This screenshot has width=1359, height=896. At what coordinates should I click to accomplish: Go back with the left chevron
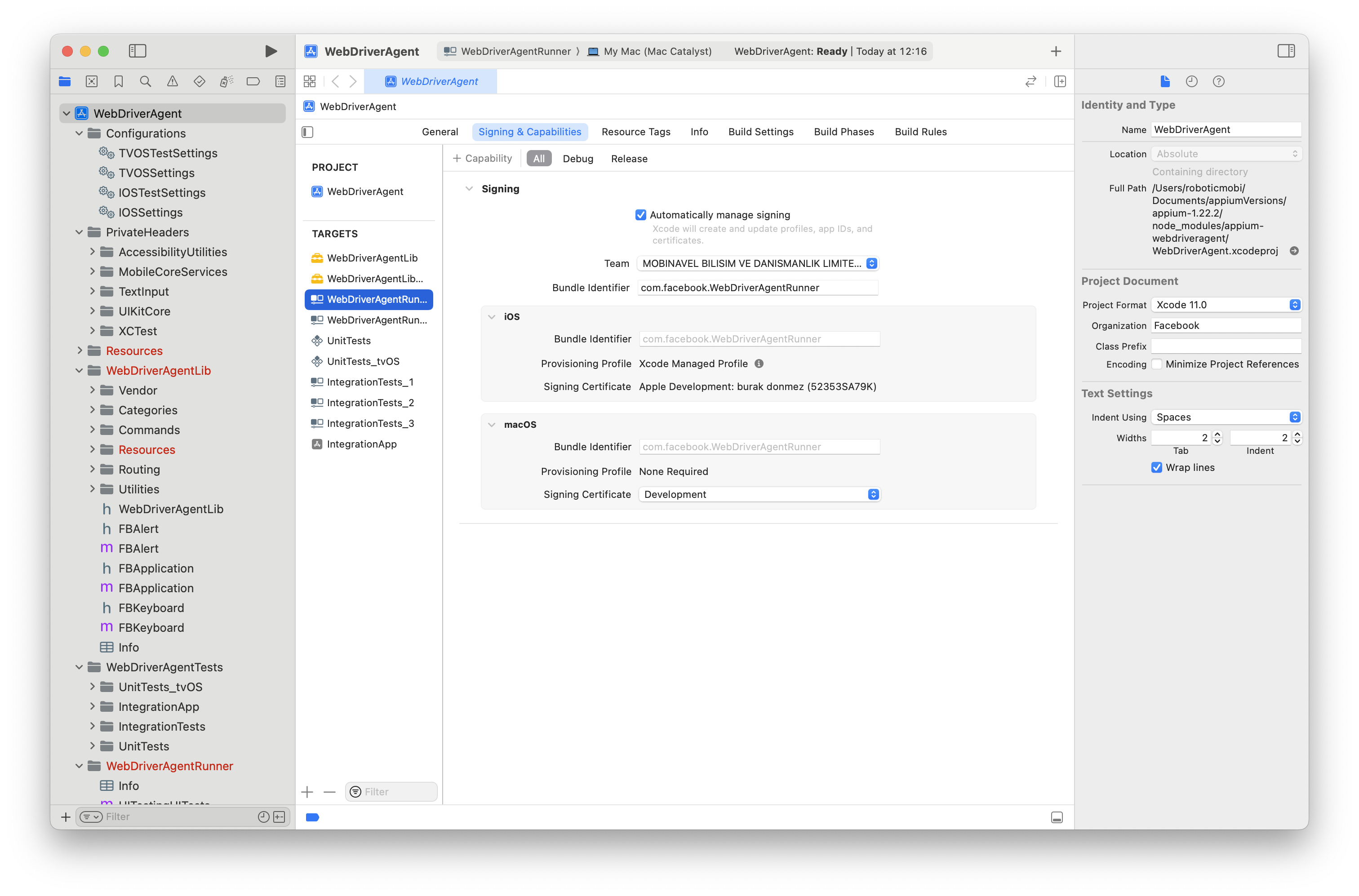pyautogui.click(x=335, y=82)
